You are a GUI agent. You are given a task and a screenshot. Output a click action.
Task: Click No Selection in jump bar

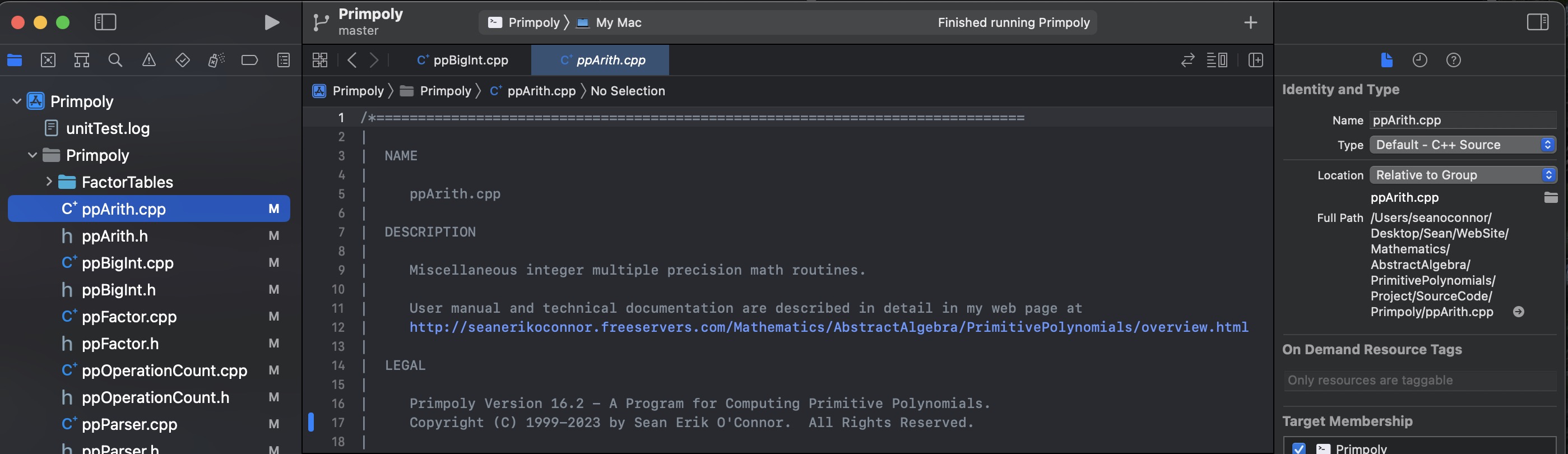click(x=628, y=91)
